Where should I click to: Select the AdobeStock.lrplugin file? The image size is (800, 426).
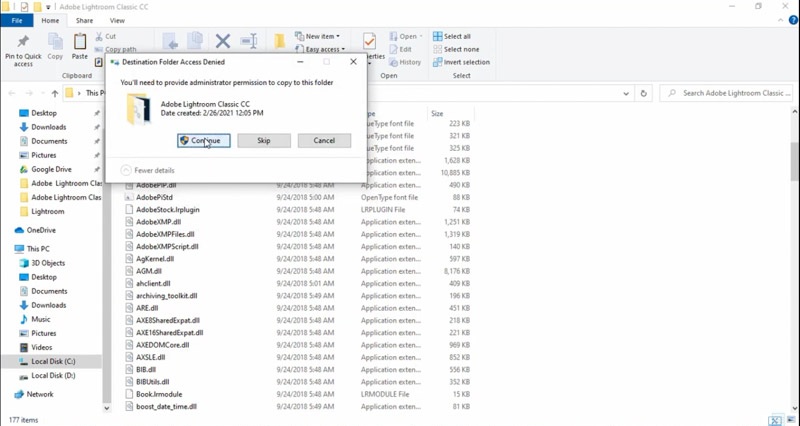[167, 210]
